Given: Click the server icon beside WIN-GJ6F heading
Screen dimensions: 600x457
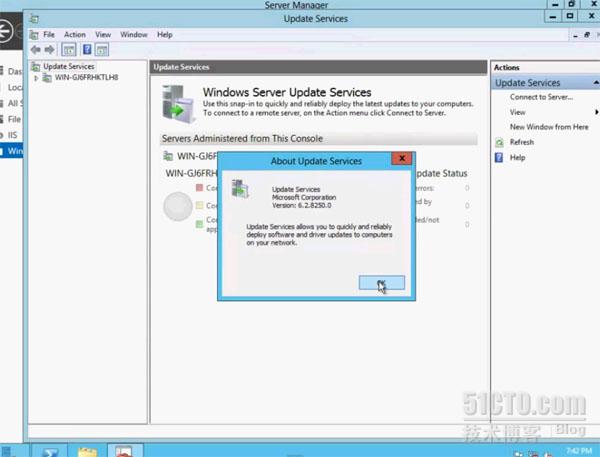Looking at the screenshot, I should tap(168, 156).
